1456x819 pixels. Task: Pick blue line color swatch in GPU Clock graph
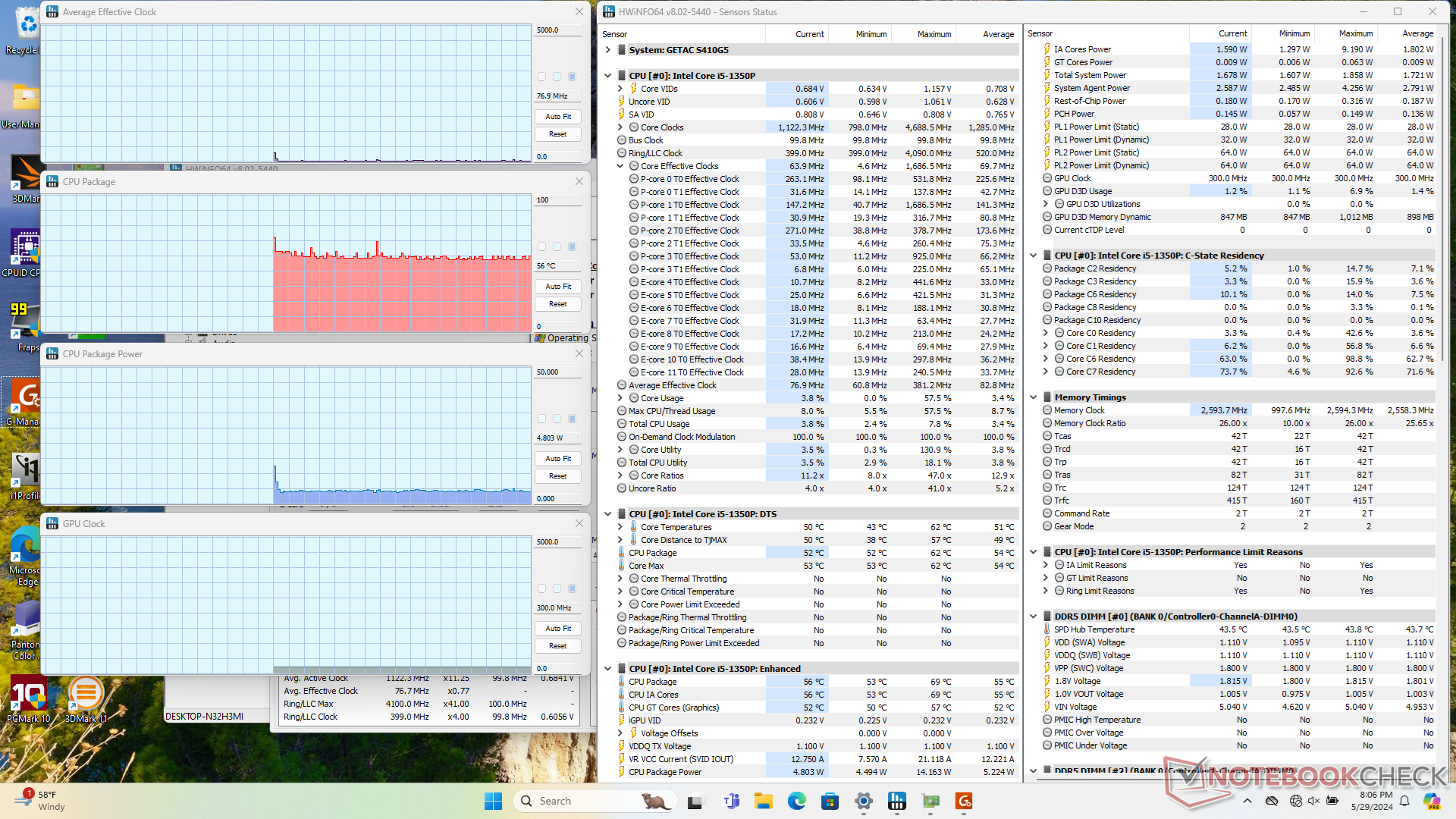[x=573, y=588]
